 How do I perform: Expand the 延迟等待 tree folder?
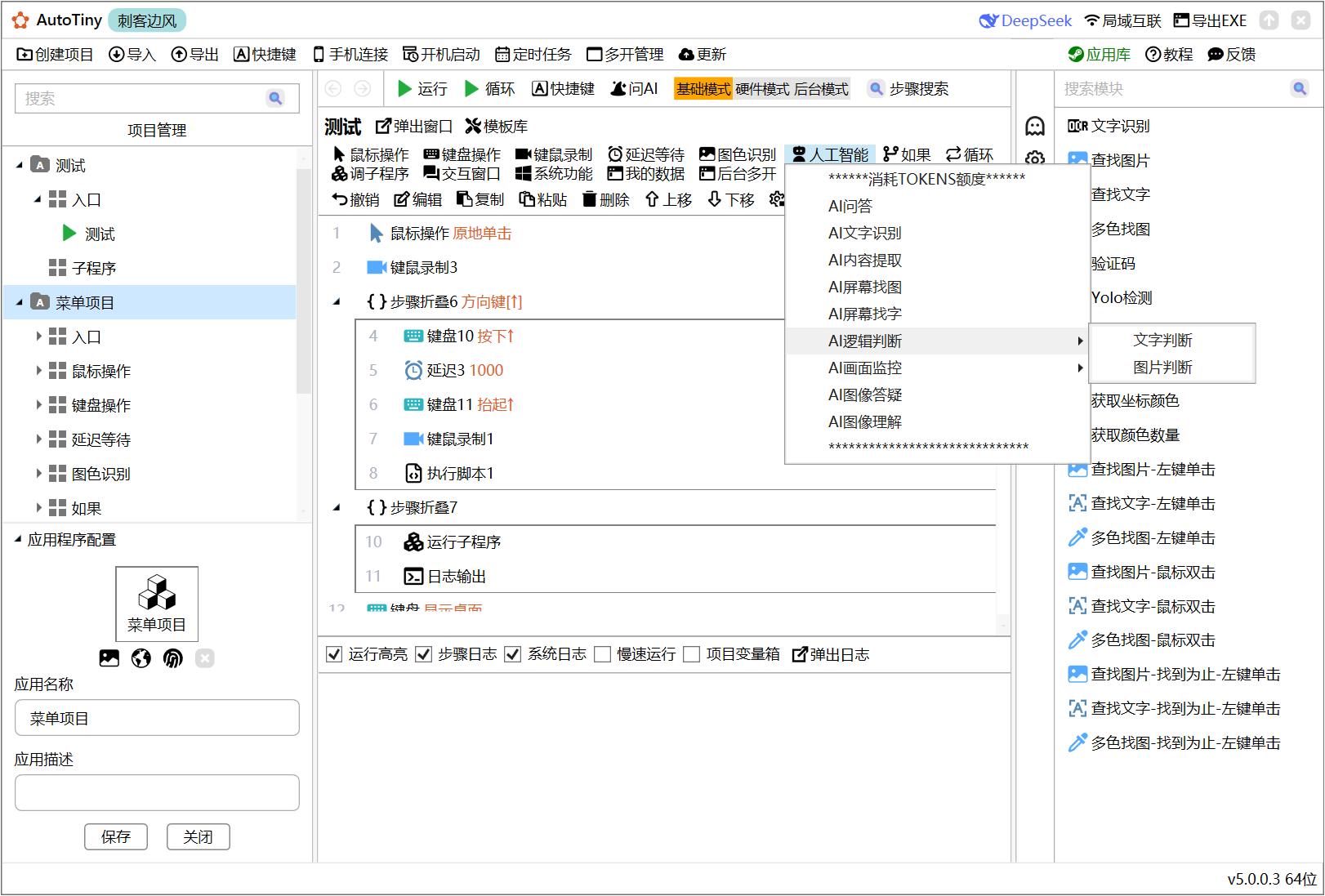[38, 440]
